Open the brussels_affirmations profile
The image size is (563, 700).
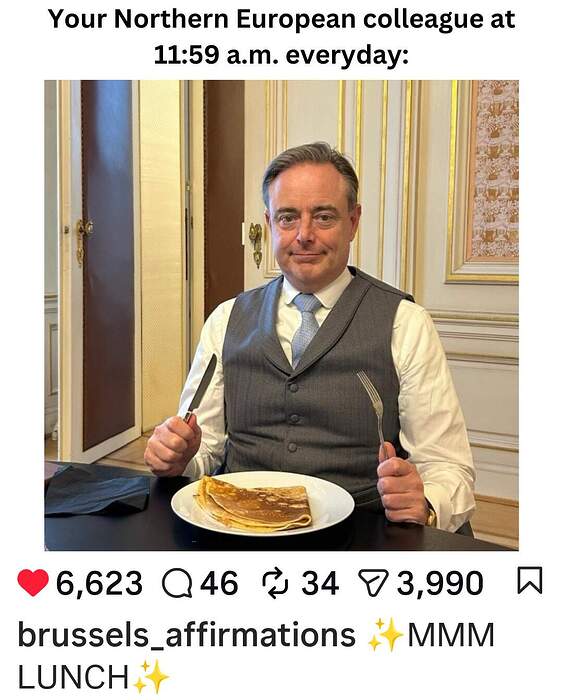pyautogui.click(x=186, y=636)
